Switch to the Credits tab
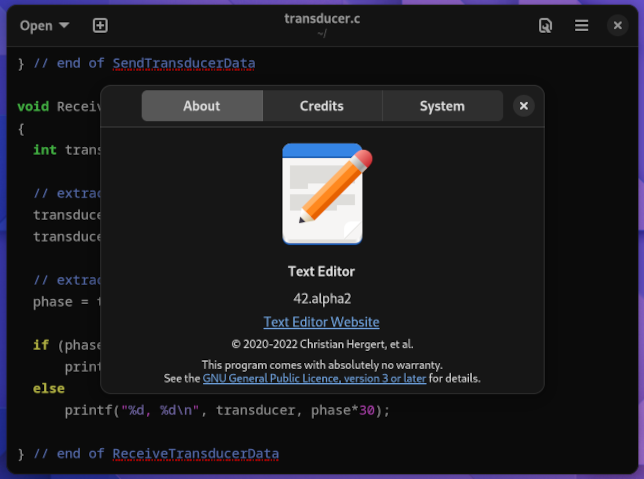Viewport: 644px width, 479px height. coord(322,106)
